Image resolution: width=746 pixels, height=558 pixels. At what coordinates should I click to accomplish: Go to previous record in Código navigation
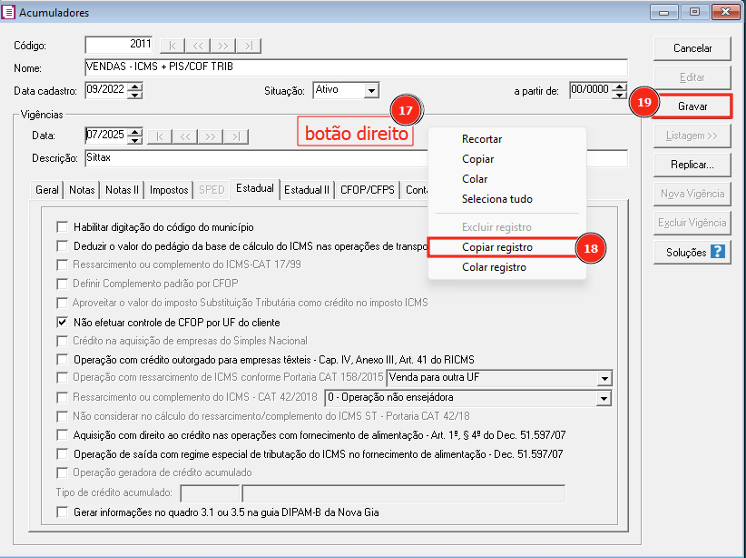tap(198, 45)
